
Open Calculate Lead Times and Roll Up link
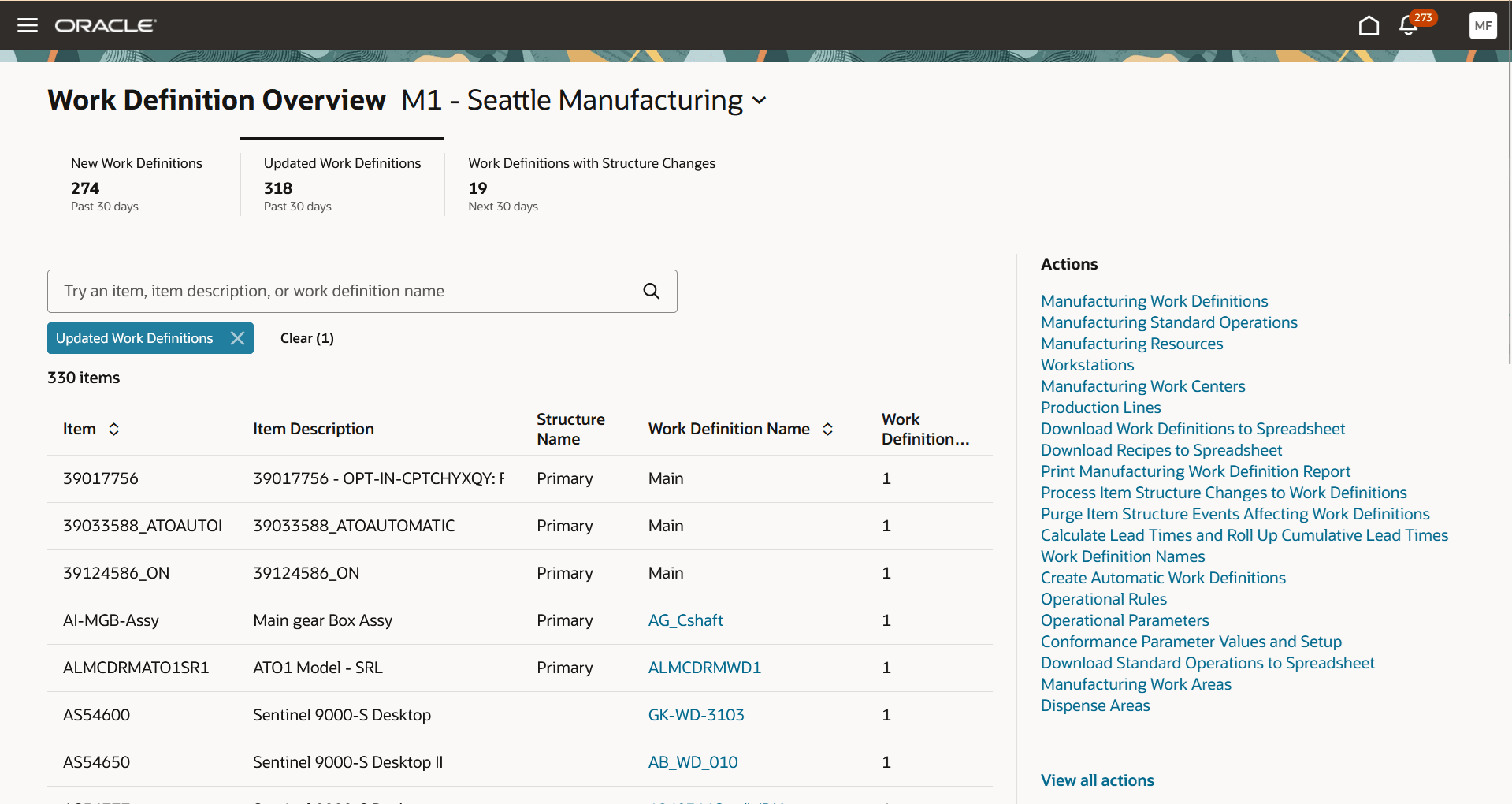tap(1244, 535)
